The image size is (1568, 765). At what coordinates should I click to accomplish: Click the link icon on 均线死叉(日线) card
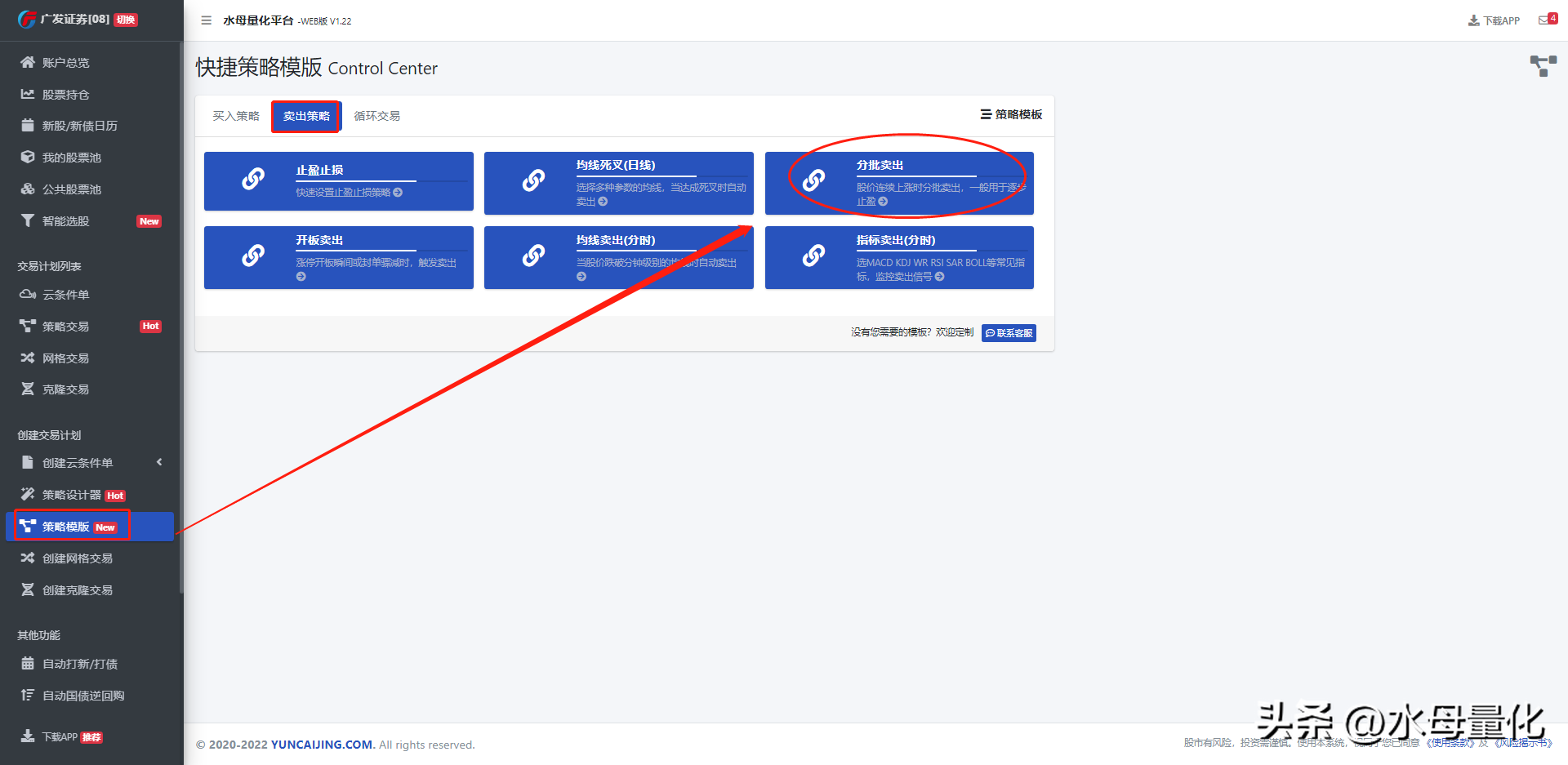(x=533, y=180)
